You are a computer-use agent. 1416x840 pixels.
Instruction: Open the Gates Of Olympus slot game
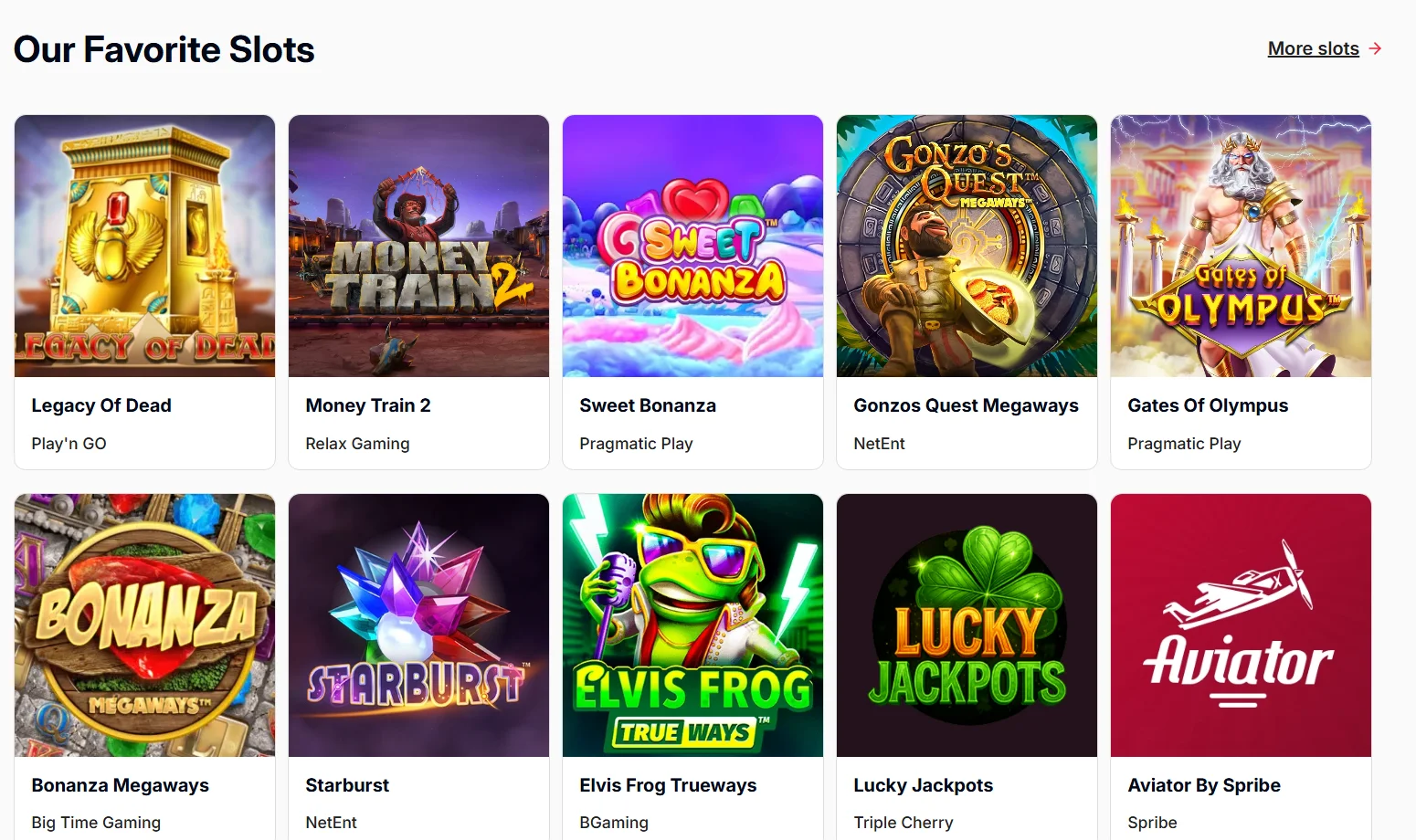[1240, 246]
